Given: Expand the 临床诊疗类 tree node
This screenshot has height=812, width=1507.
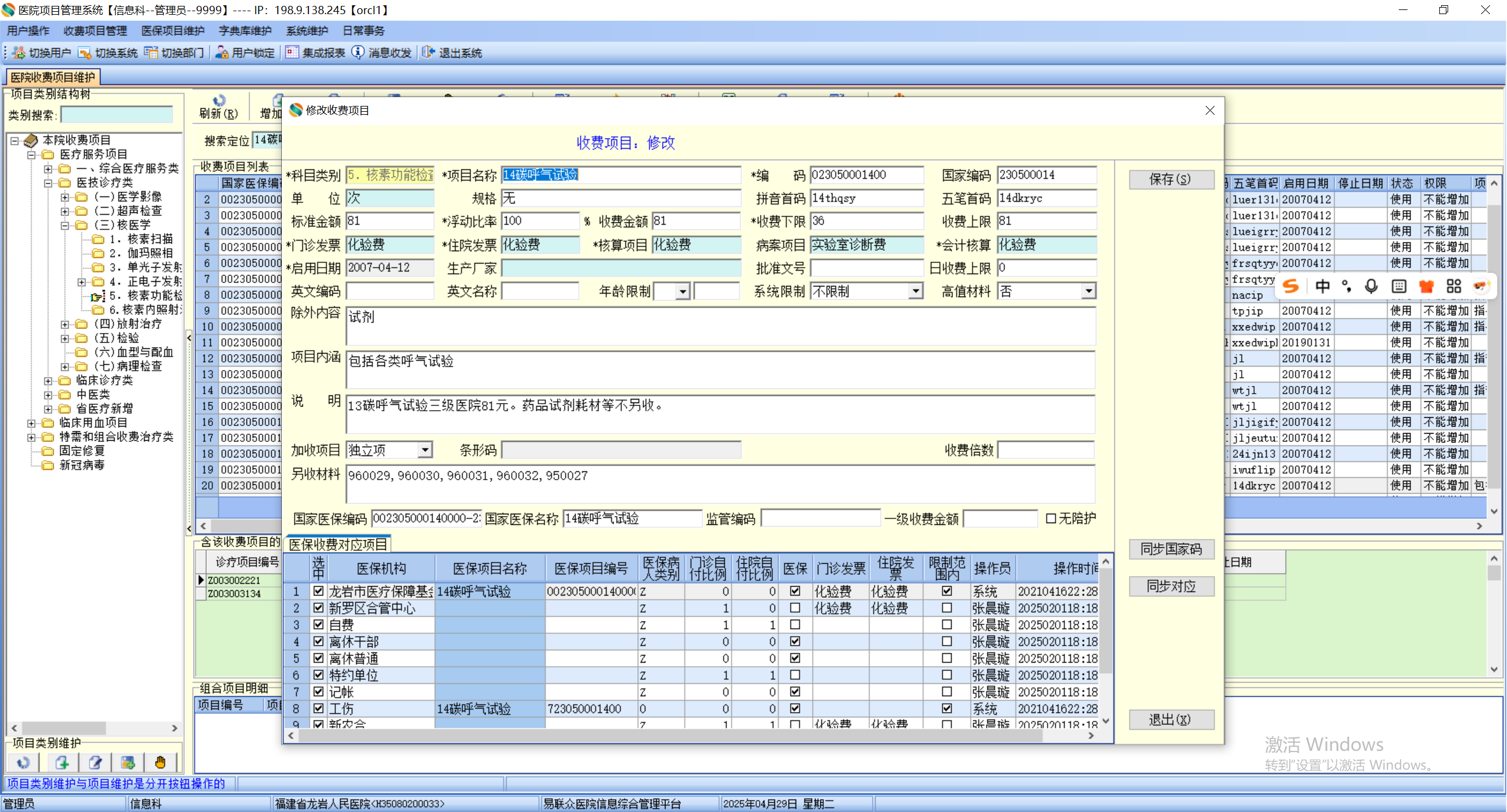Looking at the screenshot, I should 48,381.
